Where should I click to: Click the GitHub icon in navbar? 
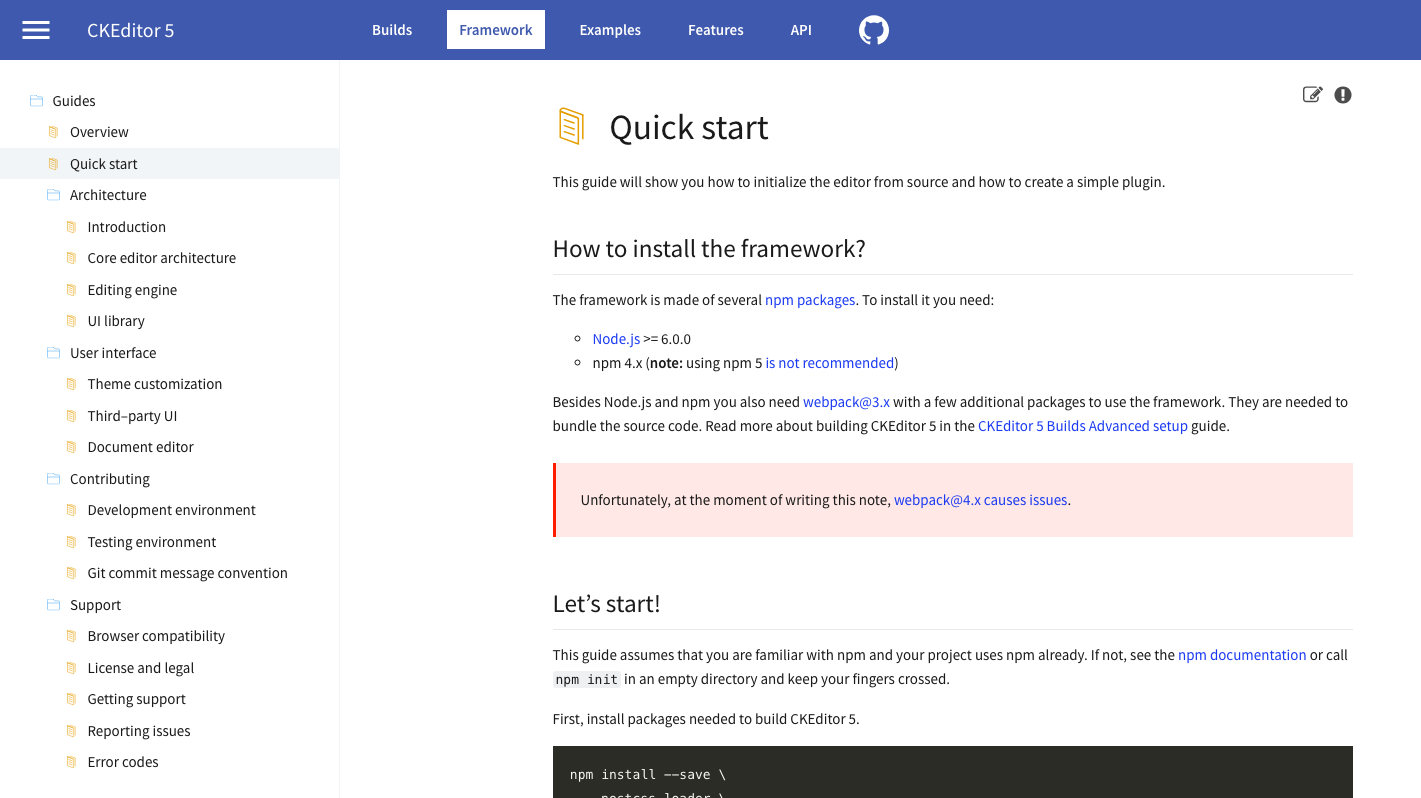(x=873, y=29)
